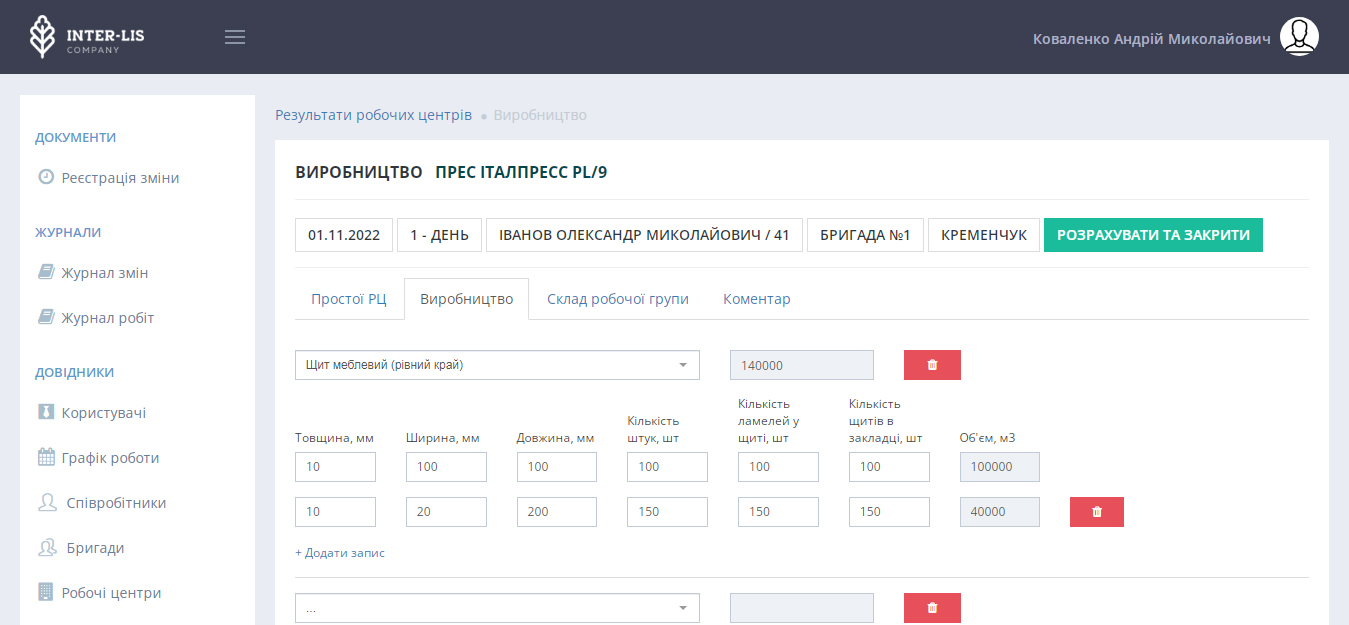
Task: Open Журнал змін in the sidebar
Action: pyautogui.click(x=104, y=273)
